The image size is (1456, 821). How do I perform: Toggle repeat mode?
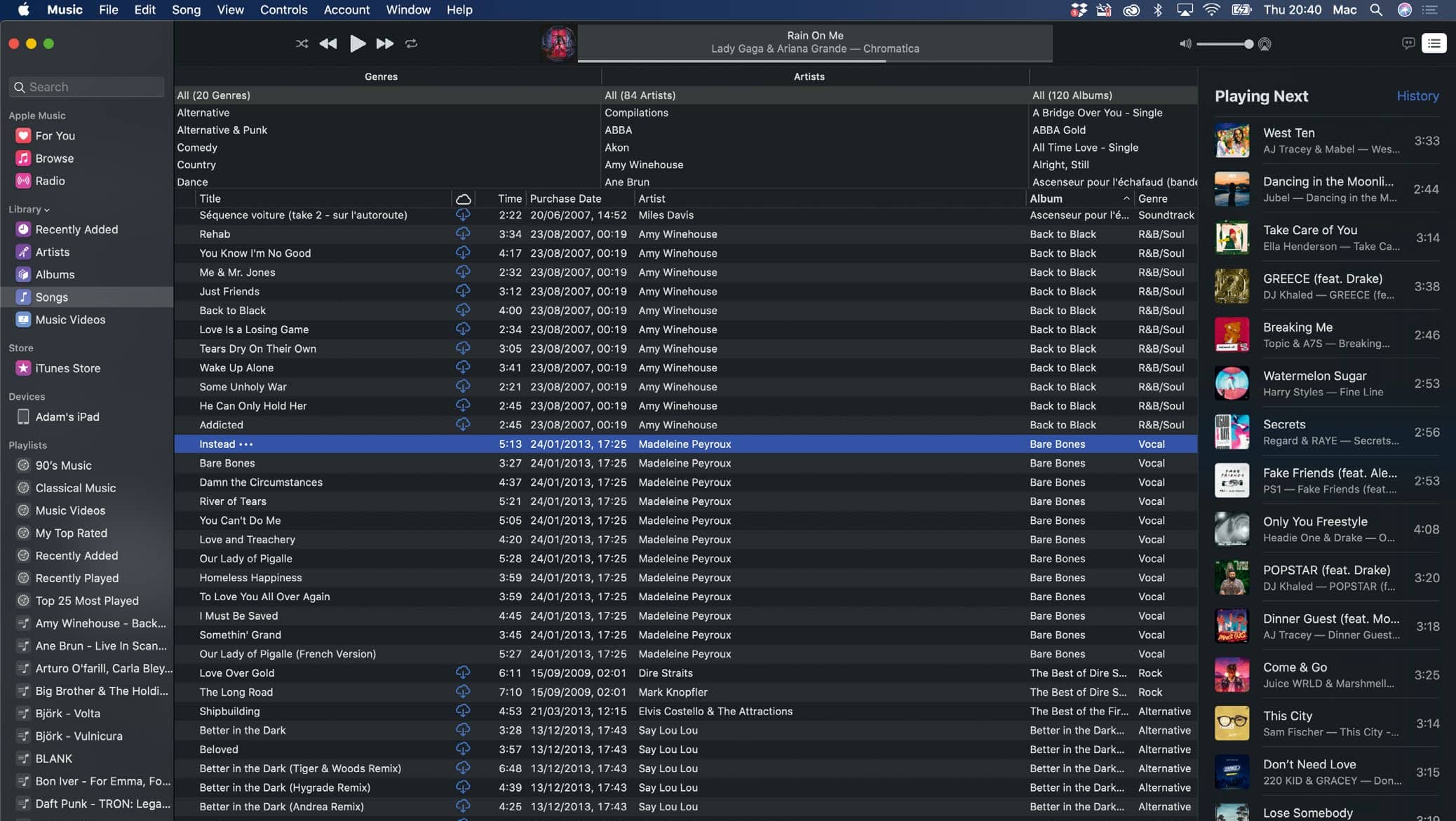pyautogui.click(x=411, y=43)
